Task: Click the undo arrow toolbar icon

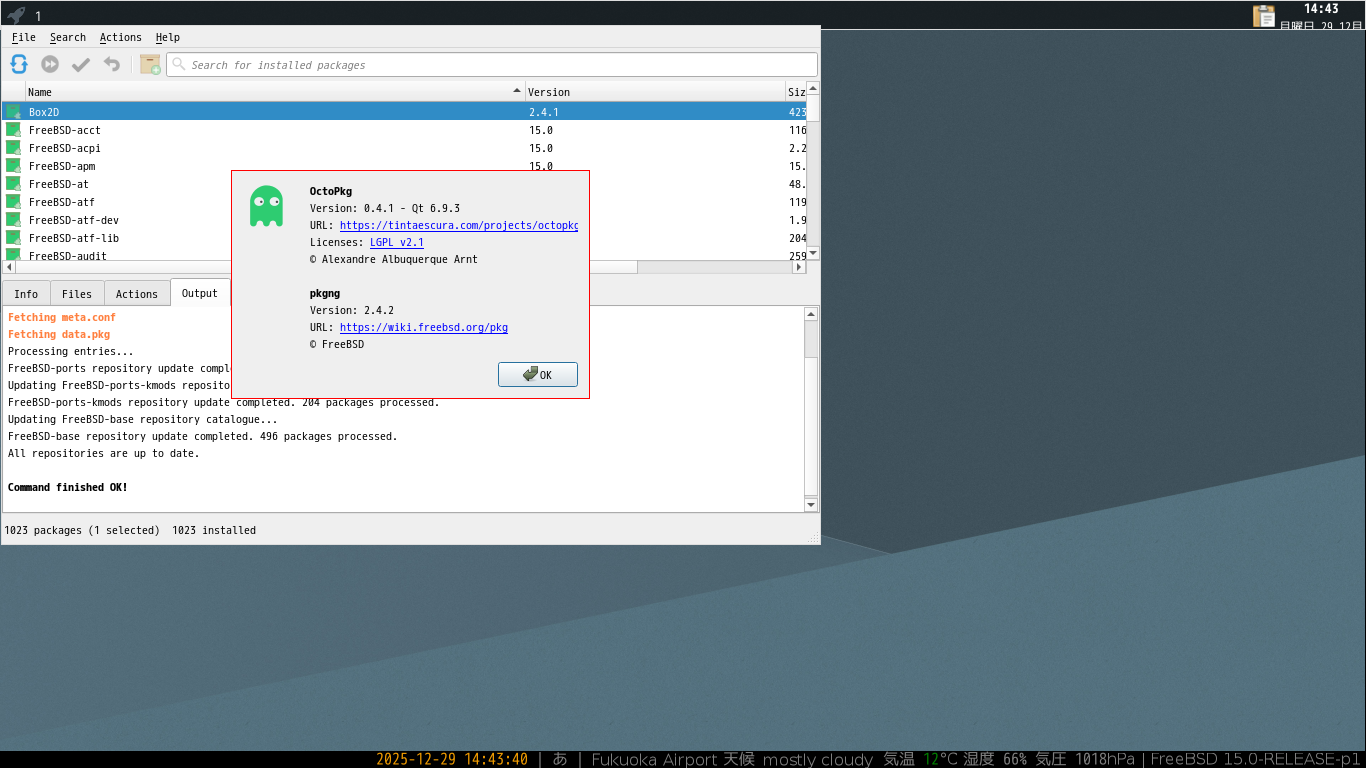Action: tap(112, 64)
